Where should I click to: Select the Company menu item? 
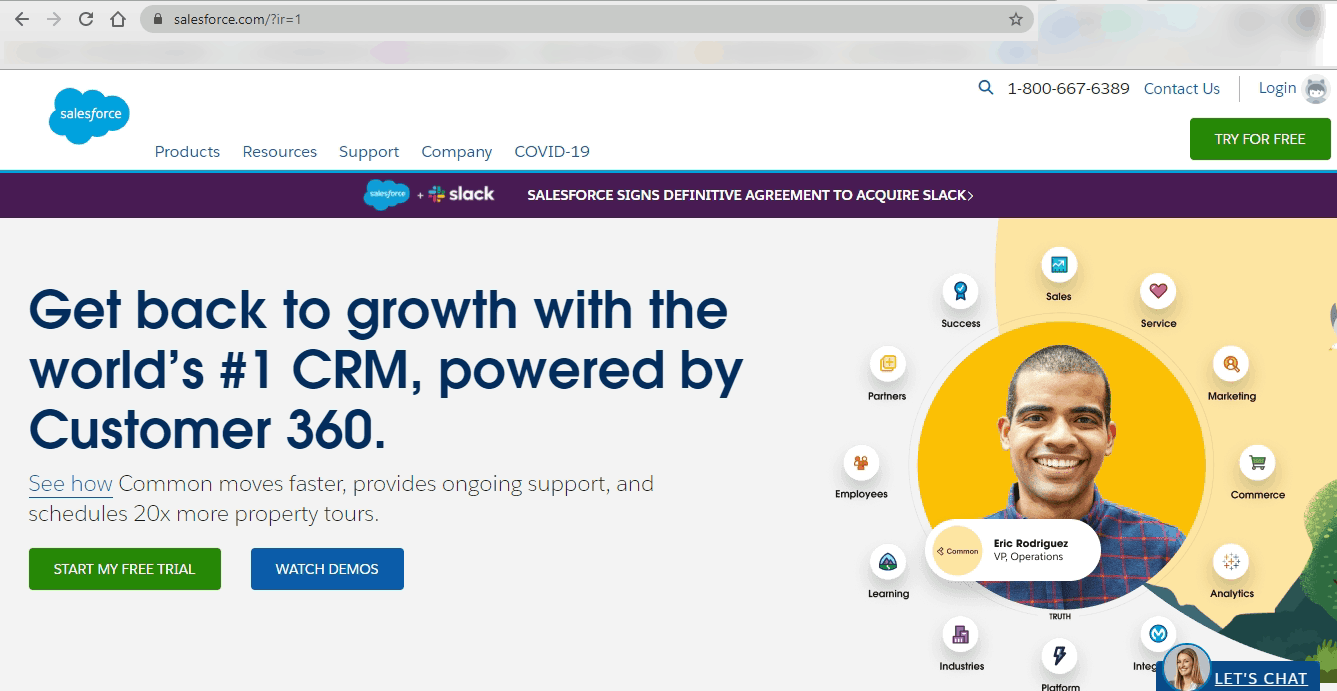456,151
